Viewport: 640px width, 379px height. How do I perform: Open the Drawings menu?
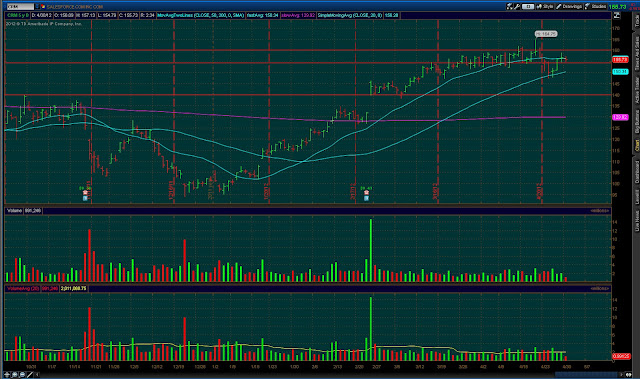pyautogui.click(x=569, y=7)
